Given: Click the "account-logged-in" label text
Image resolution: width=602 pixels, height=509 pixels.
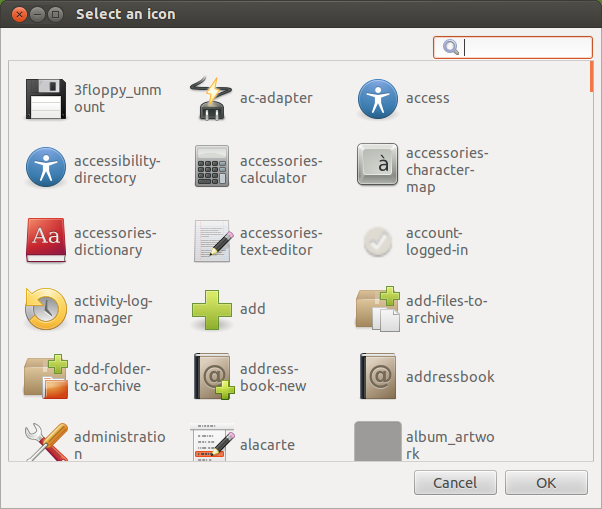Looking at the screenshot, I should point(437,241).
